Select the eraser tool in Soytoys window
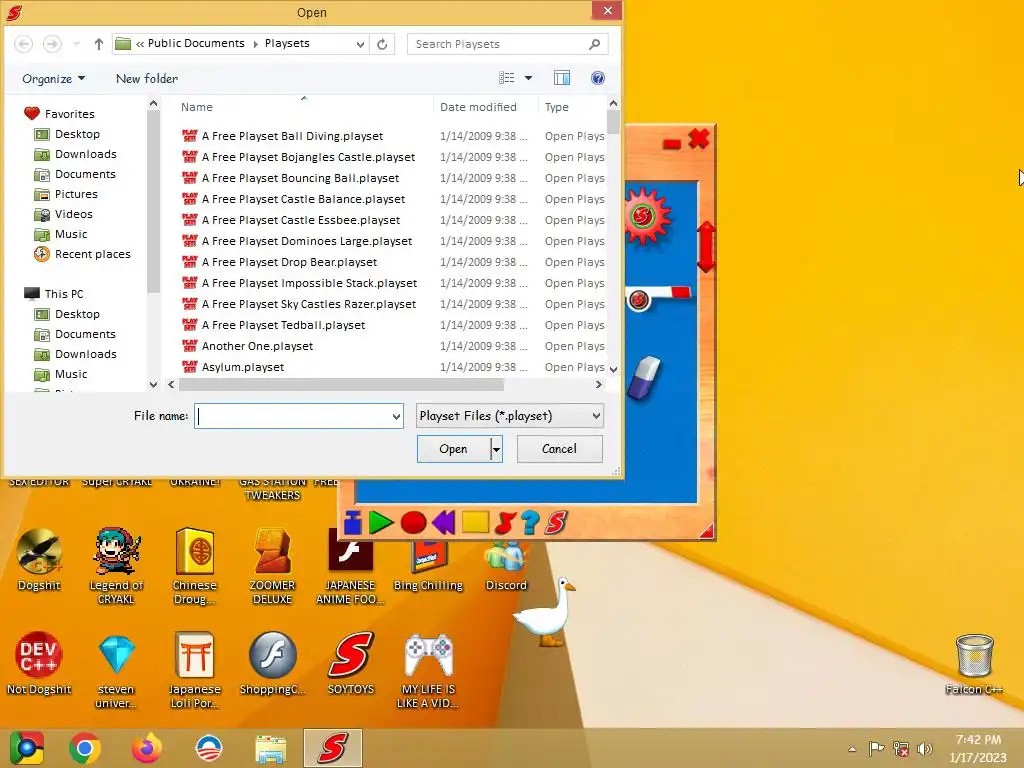This screenshot has height=768, width=1024. click(644, 377)
